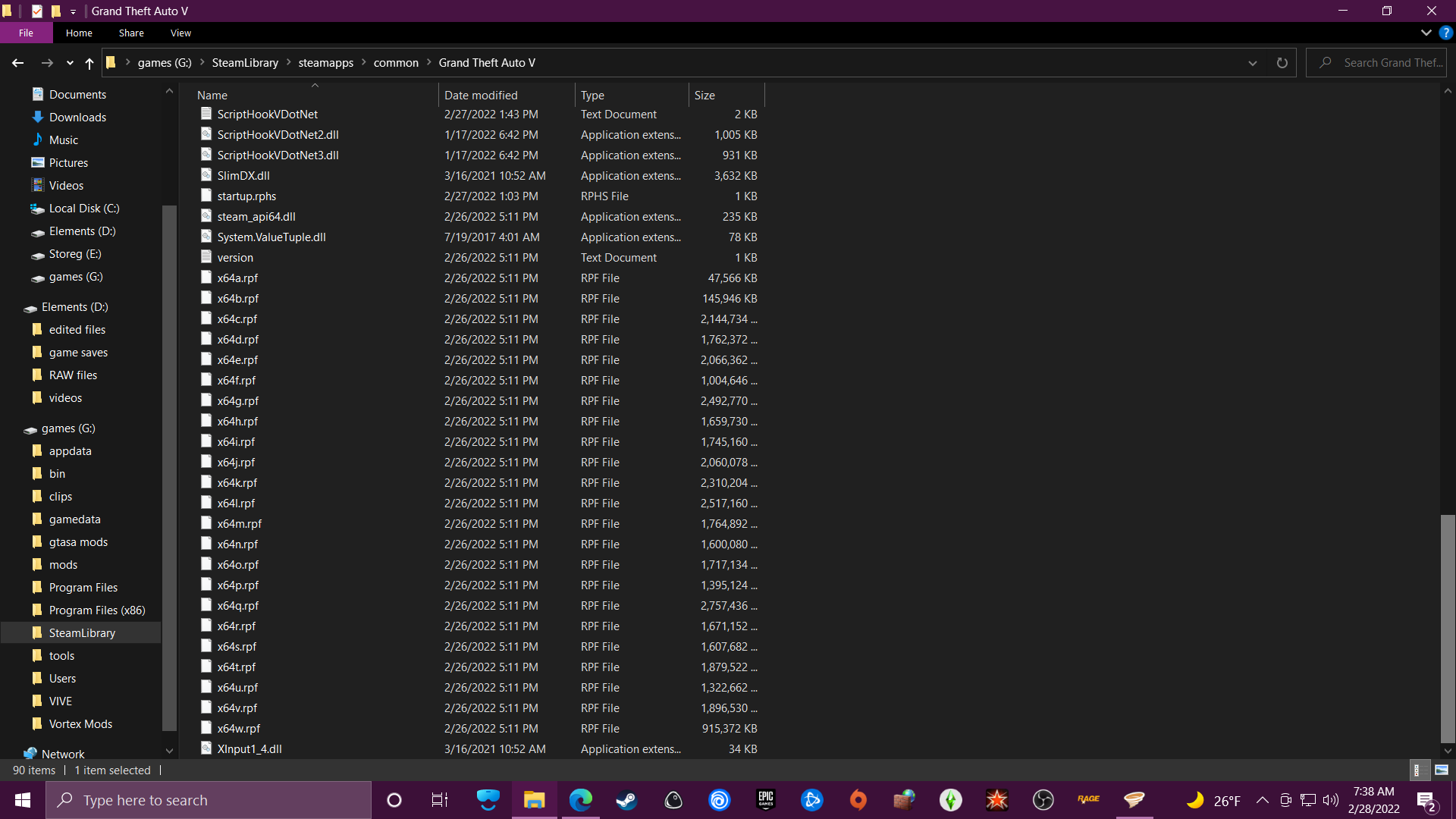Viewport: 1456px width, 819px height.
Task: Expand the ribbon with chevron
Action: pyautogui.click(x=1426, y=33)
